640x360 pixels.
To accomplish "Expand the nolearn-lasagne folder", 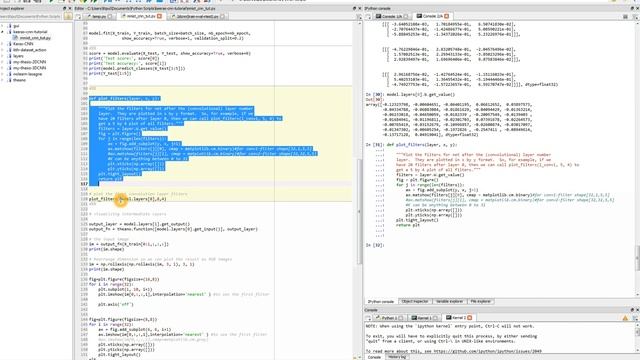I will coord(2,74).
